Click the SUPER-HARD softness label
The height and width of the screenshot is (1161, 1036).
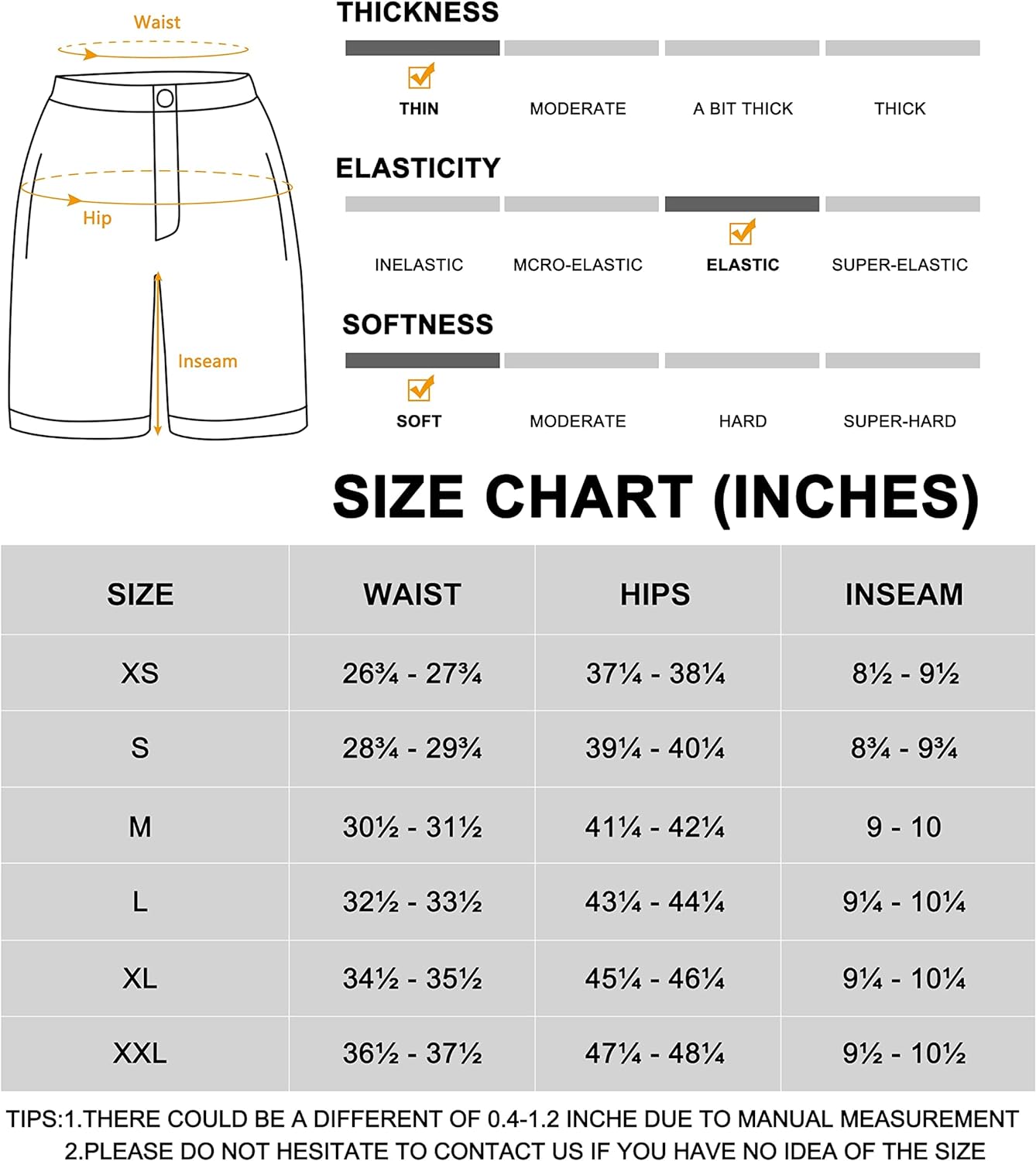click(900, 421)
